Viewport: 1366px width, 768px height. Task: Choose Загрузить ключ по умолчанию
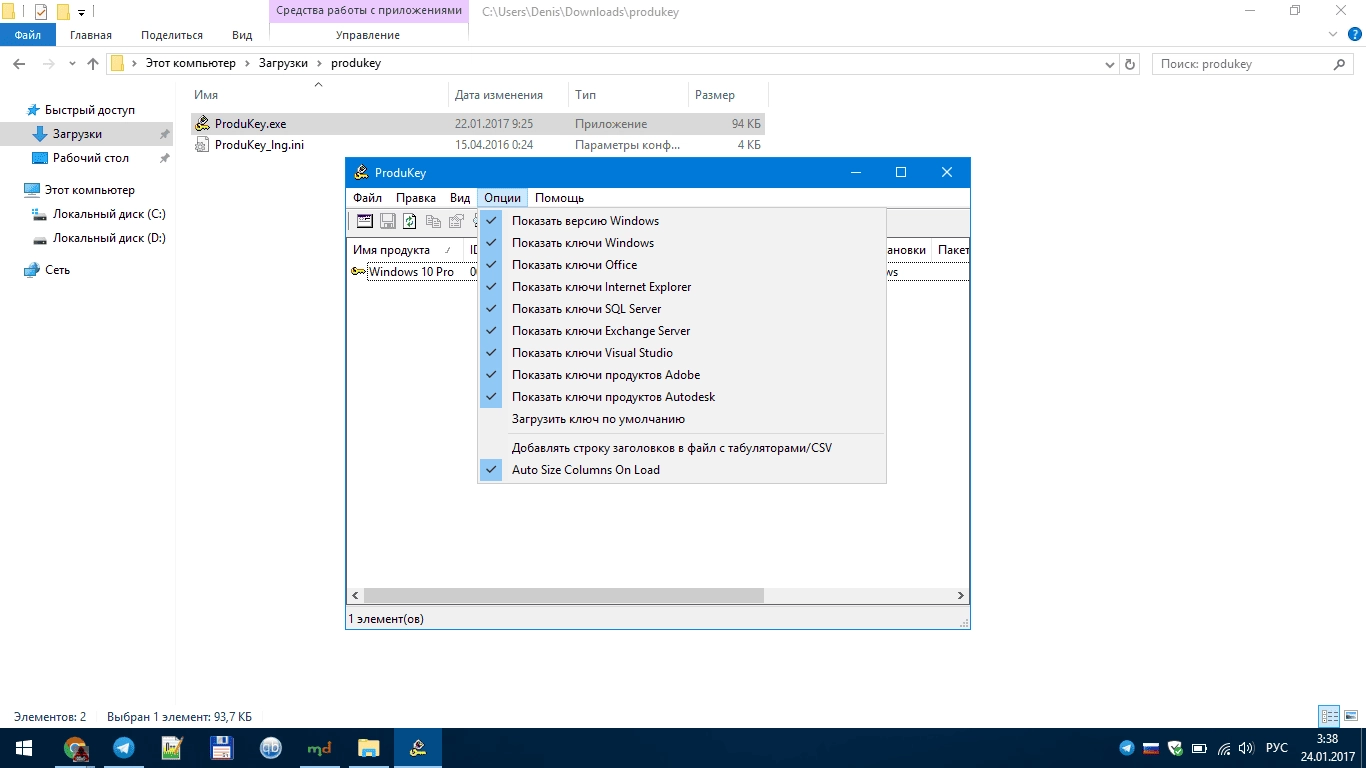pyautogui.click(x=682, y=419)
